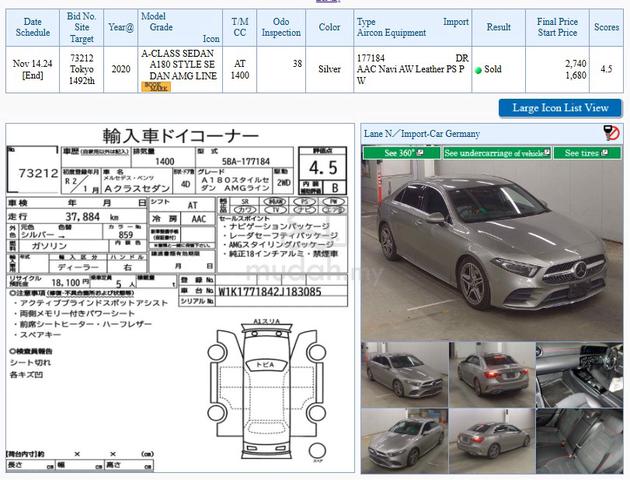Click the chassis number W1K1771842J183085
This screenshot has height=480, width=630.
pos(269,292)
